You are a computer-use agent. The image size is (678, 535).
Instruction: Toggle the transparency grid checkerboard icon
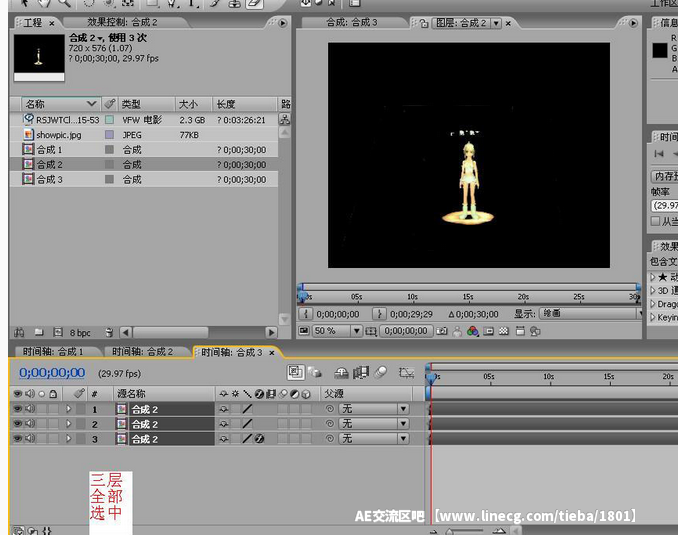click(504, 331)
